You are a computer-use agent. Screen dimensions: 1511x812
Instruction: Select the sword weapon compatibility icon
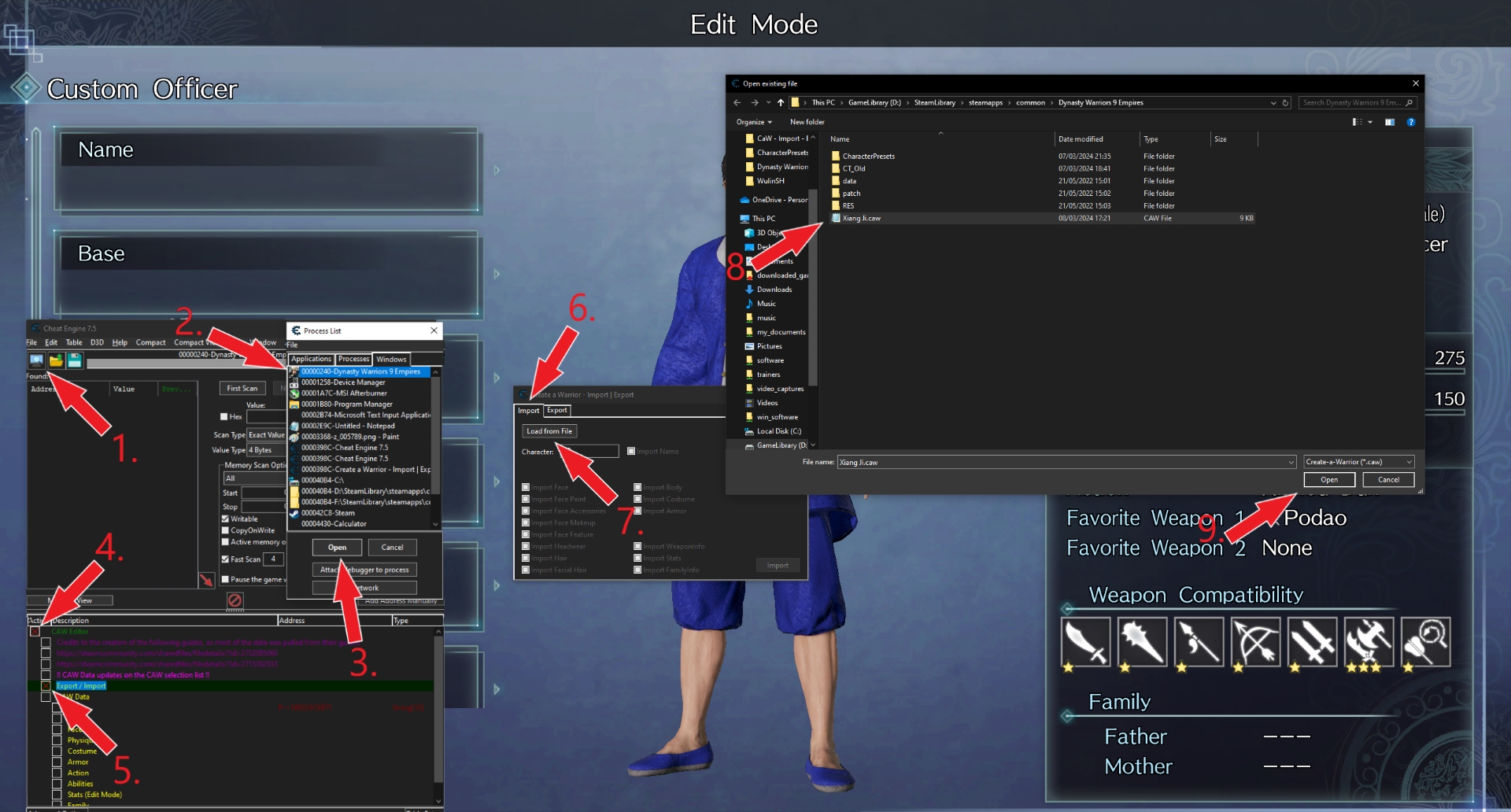(x=1085, y=642)
